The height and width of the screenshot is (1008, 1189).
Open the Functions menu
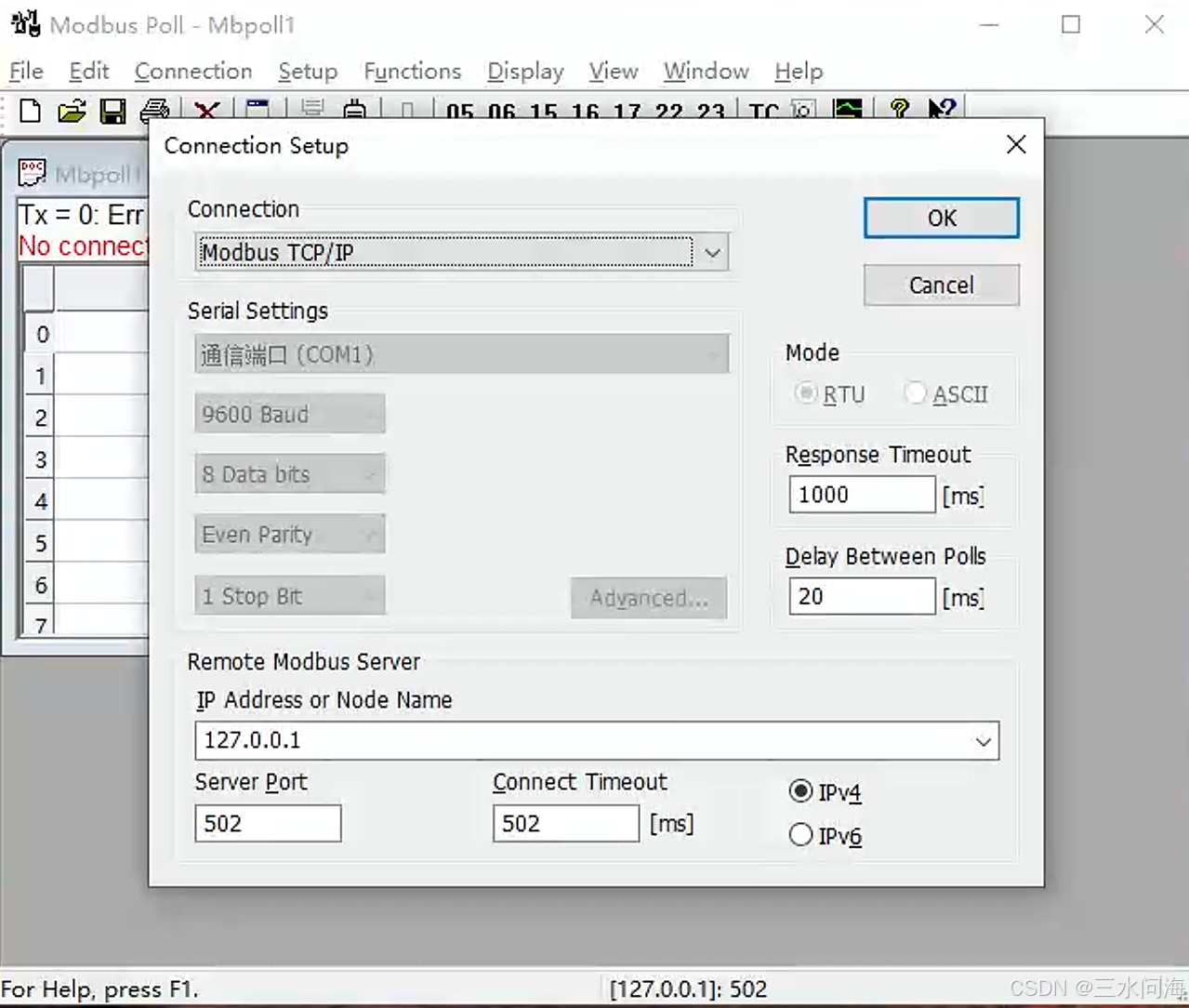pos(413,72)
